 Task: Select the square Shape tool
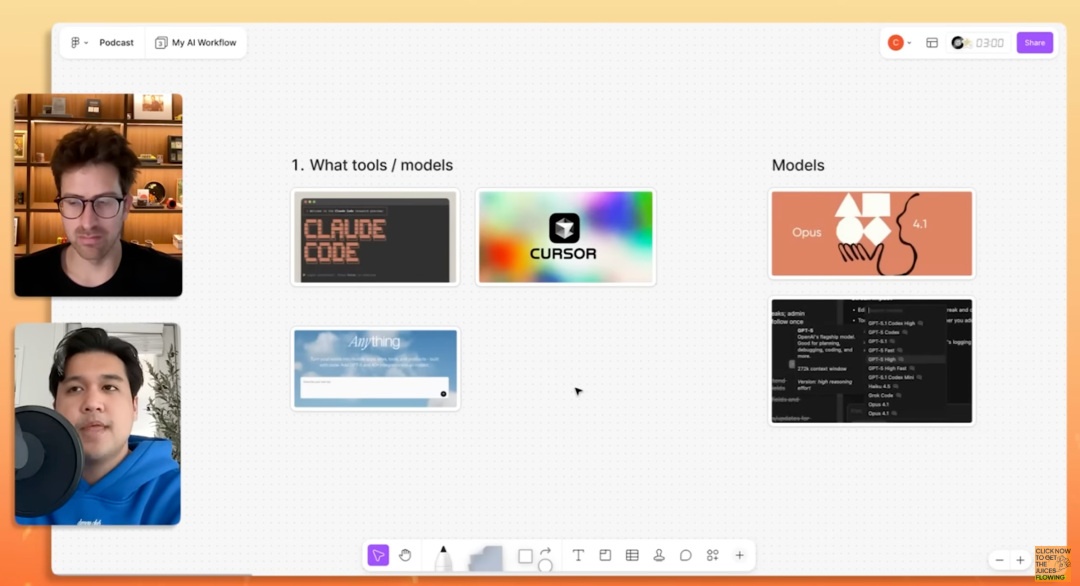(525, 556)
